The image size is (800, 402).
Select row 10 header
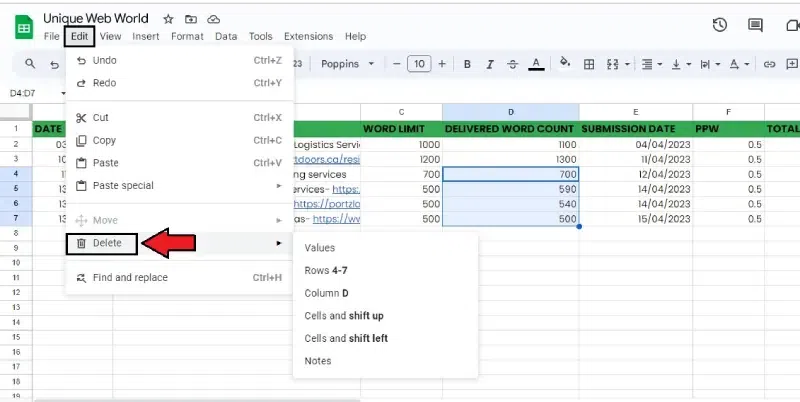16,263
